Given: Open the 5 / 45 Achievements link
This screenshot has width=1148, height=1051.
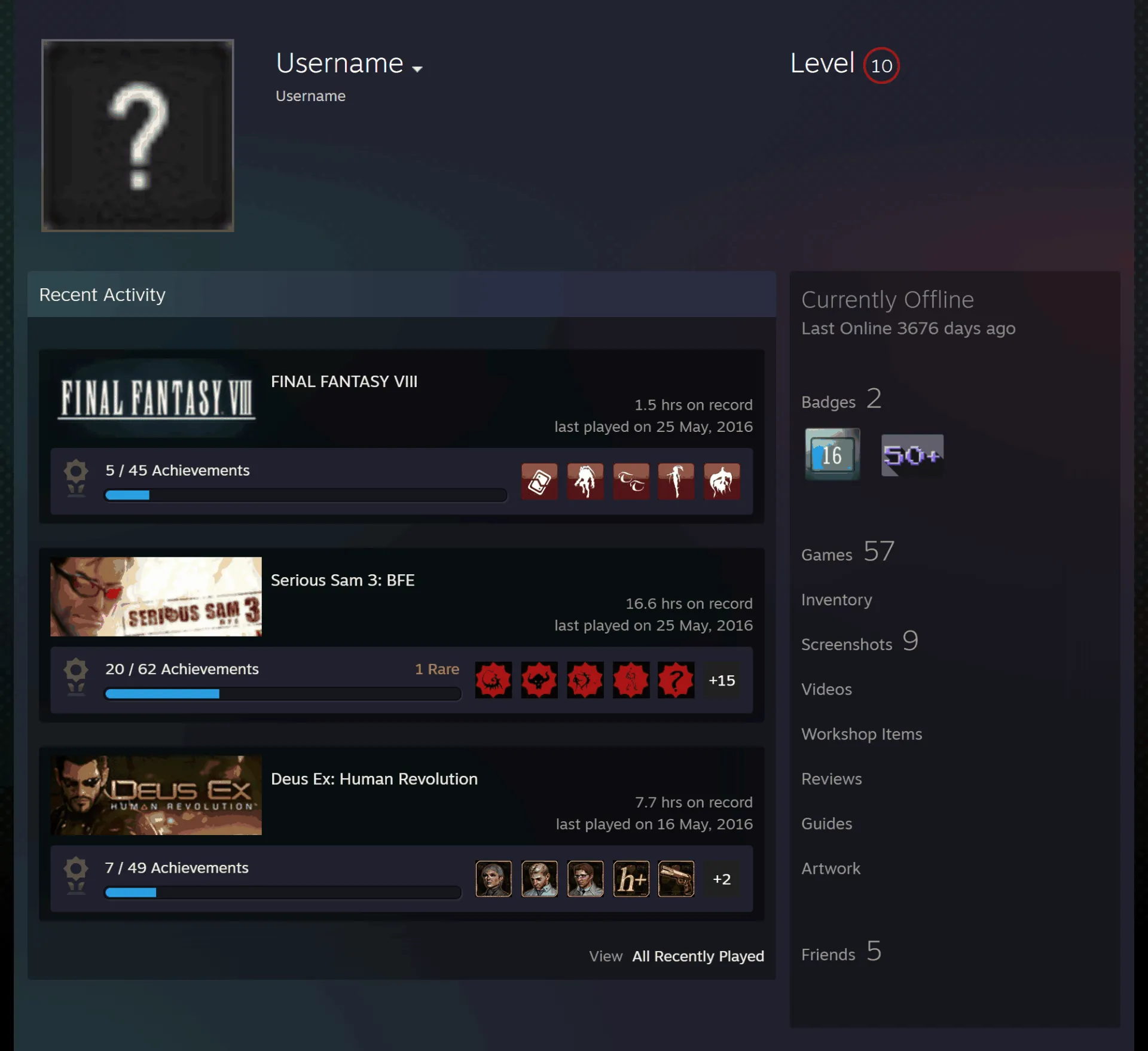Looking at the screenshot, I should (x=178, y=470).
